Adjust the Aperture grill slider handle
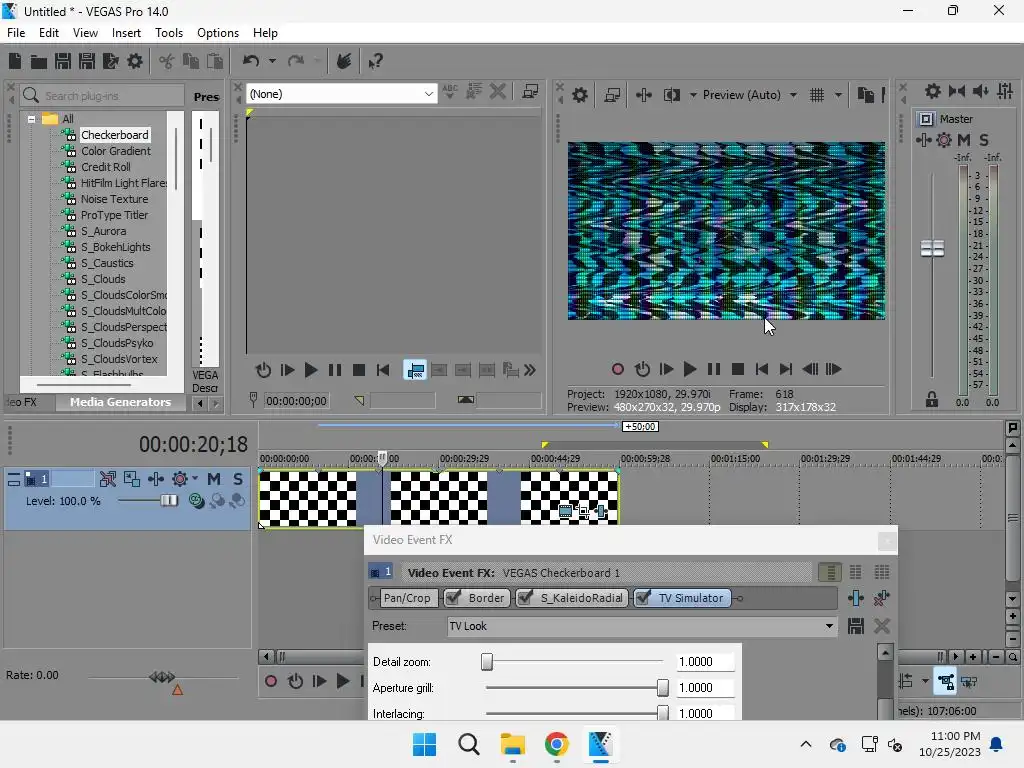 [x=662, y=688]
